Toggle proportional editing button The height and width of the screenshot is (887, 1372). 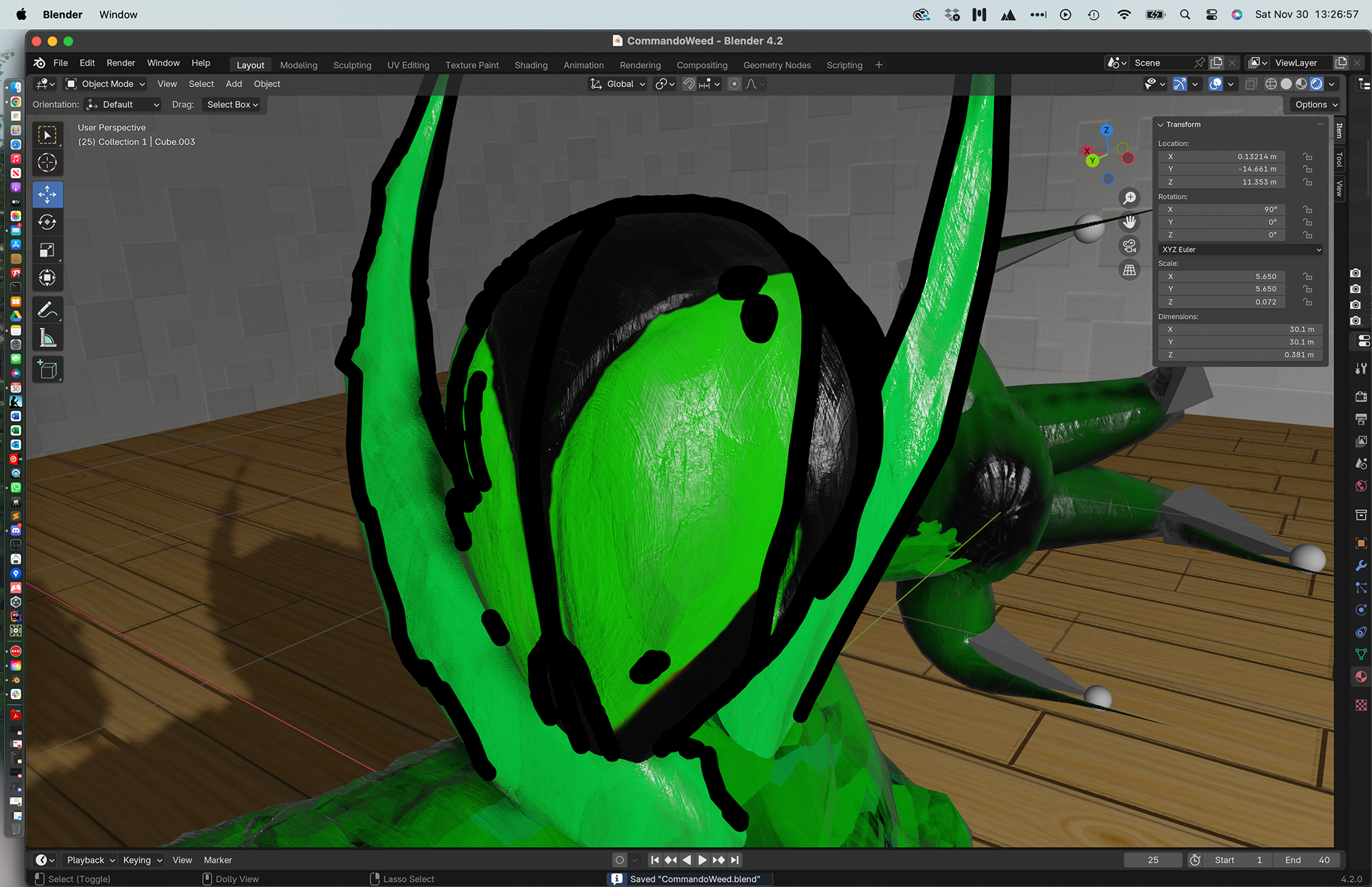[x=734, y=84]
